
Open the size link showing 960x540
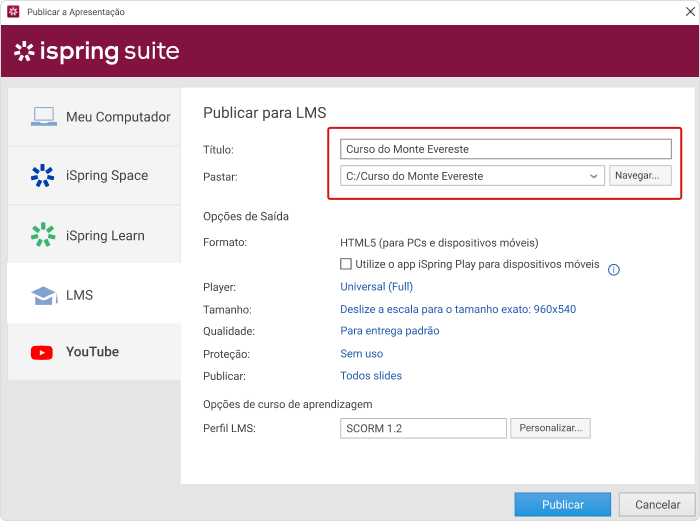pos(458,309)
